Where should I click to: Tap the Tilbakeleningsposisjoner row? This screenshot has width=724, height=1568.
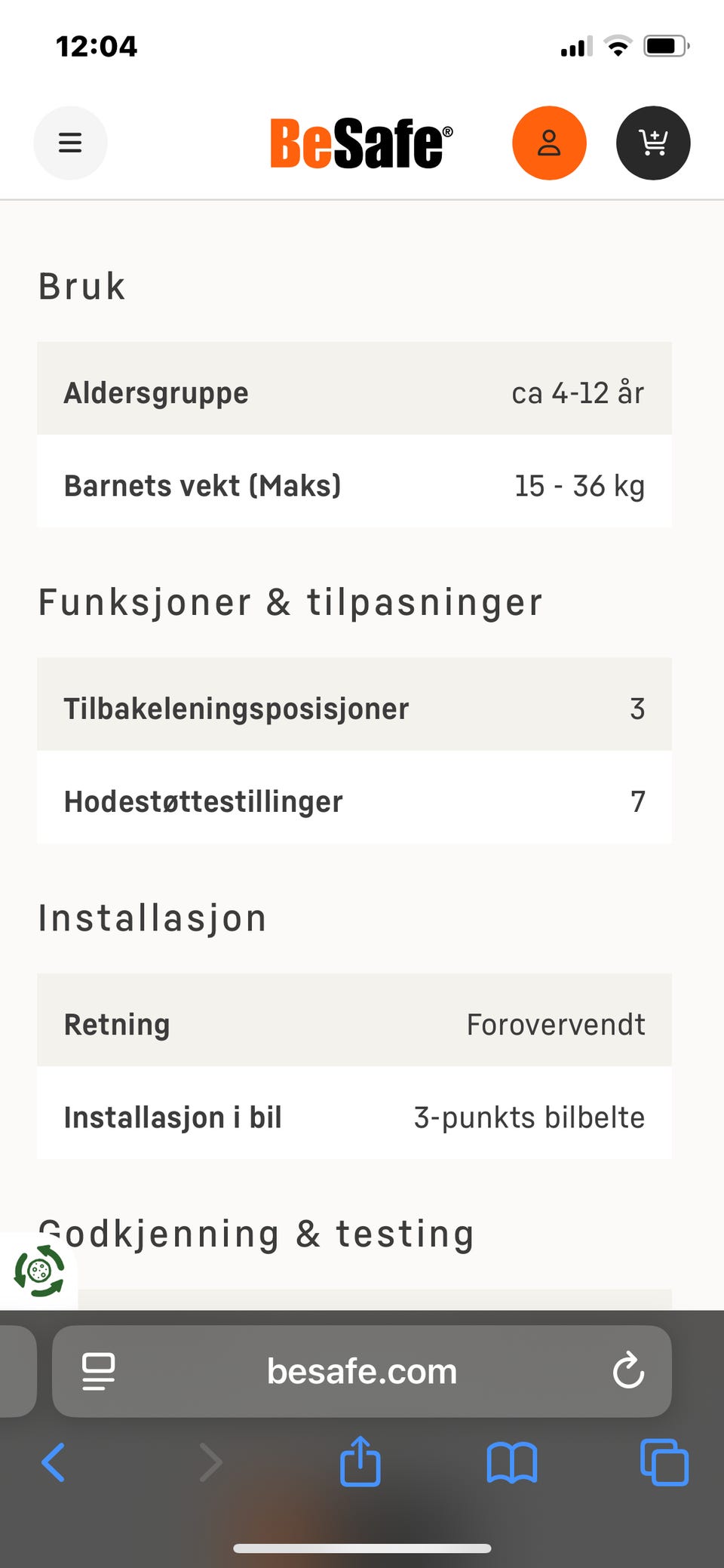click(354, 709)
